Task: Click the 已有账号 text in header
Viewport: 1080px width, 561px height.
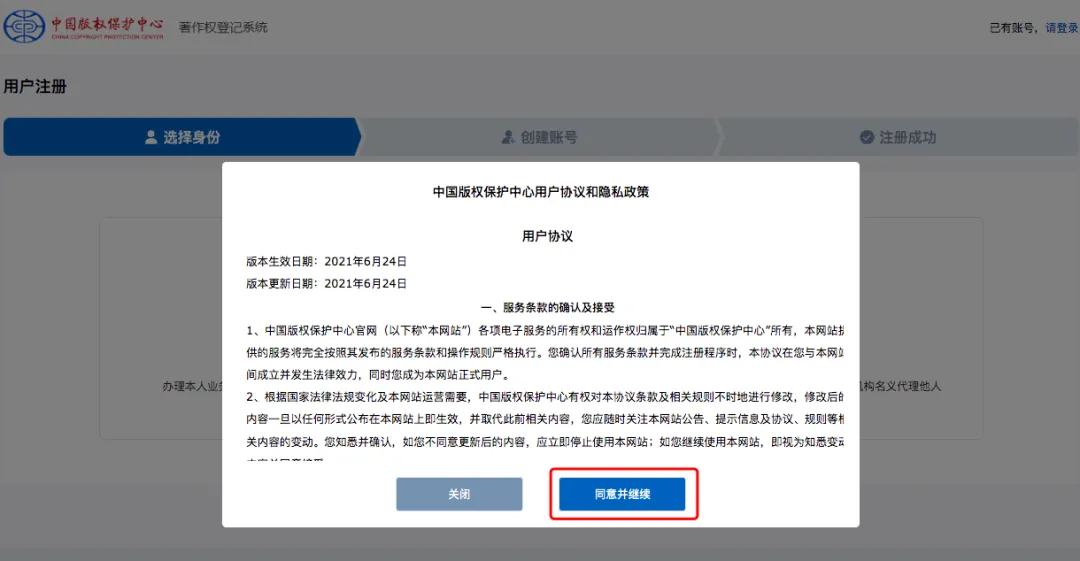Action: point(1012,28)
